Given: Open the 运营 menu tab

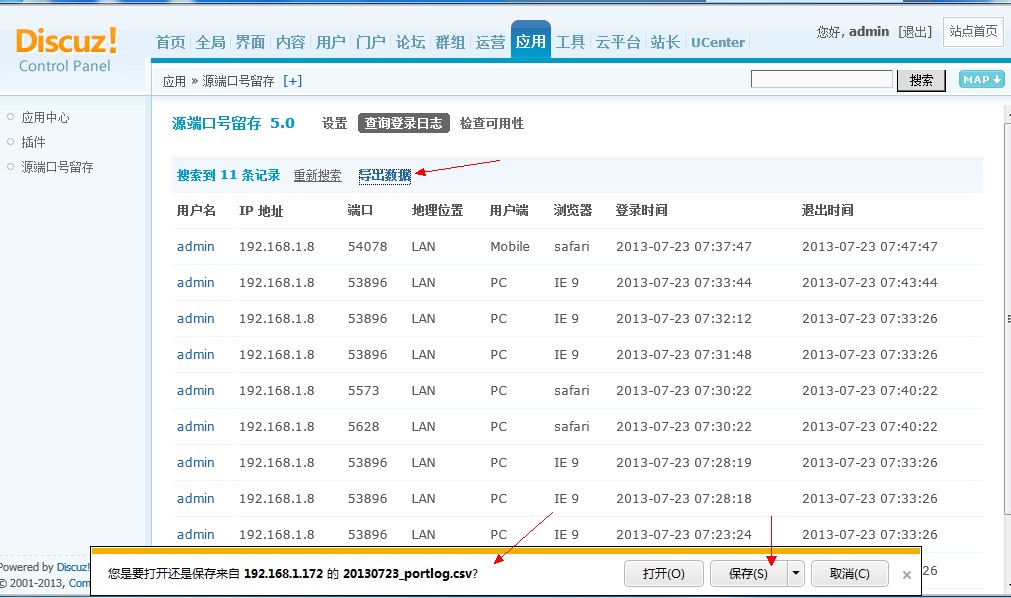Looking at the screenshot, I should pyautogui.click(x=491, y=43).
